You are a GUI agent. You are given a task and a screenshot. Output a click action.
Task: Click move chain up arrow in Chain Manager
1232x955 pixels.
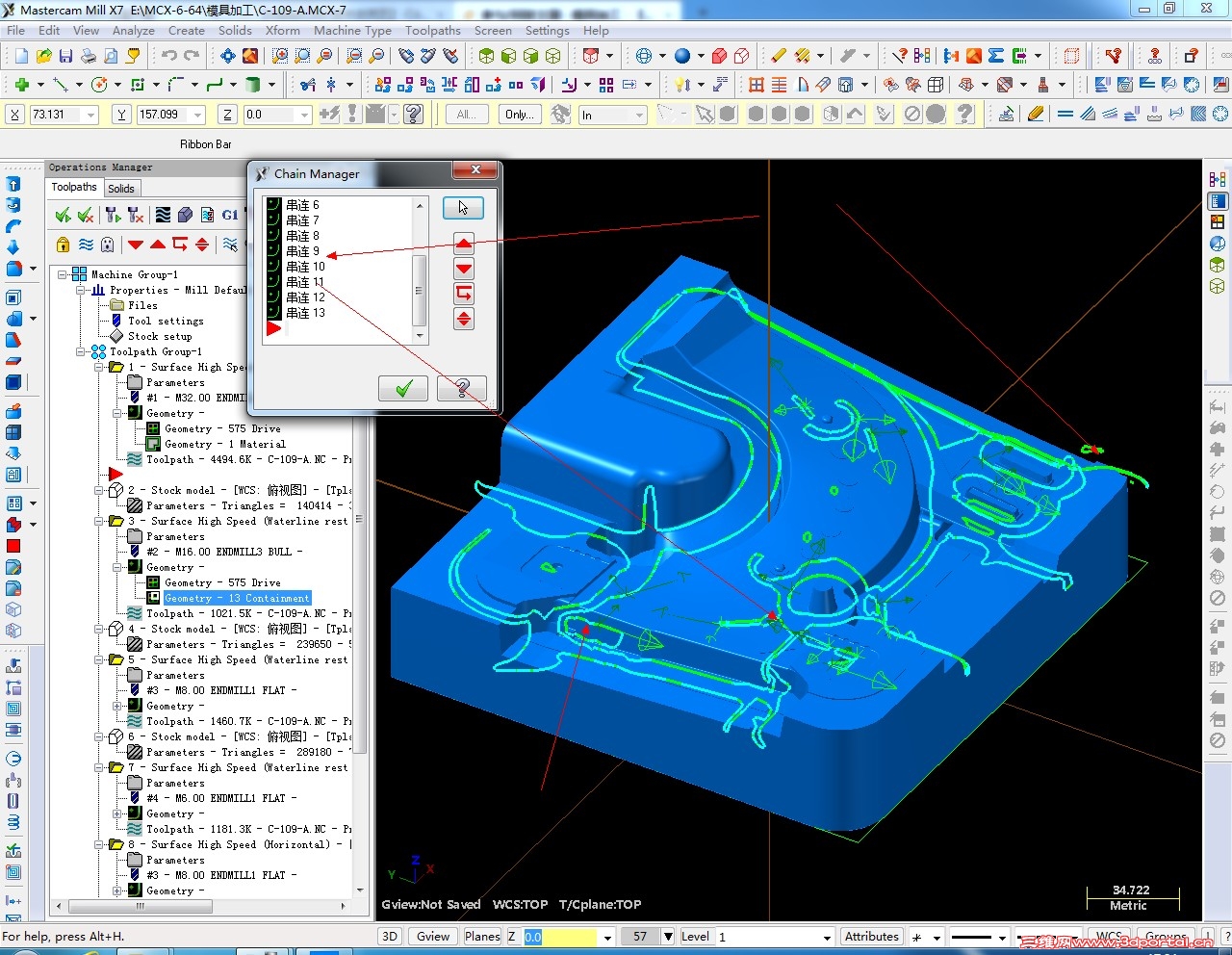click(464, 244)
